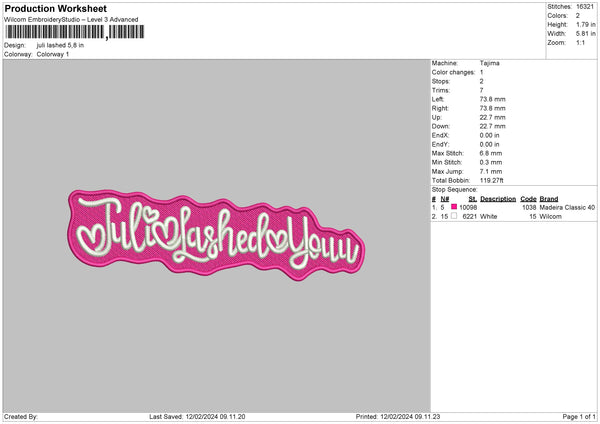Click thread code '1038' in stop row 1

[x=529, y=207]
